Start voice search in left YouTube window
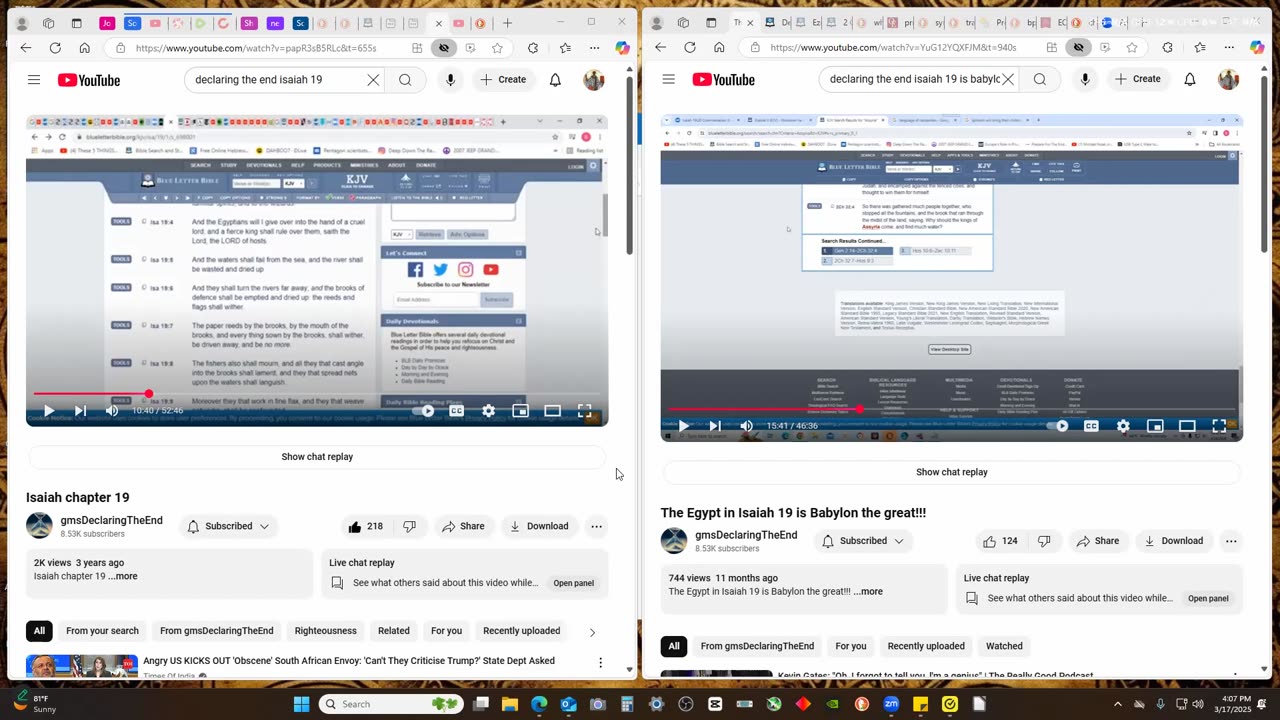The image size is (1280, 720). pyautogui.click(x=450, y=80)
